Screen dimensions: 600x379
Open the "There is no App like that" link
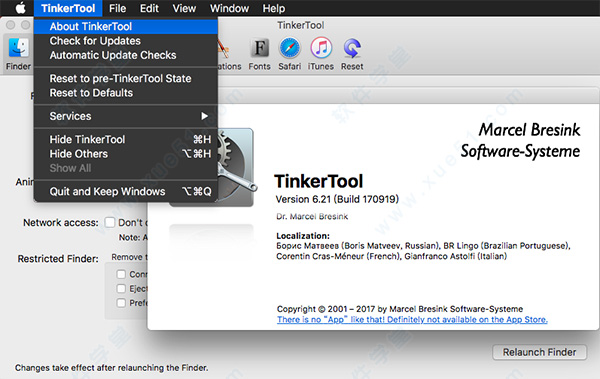tap(412, 320)
